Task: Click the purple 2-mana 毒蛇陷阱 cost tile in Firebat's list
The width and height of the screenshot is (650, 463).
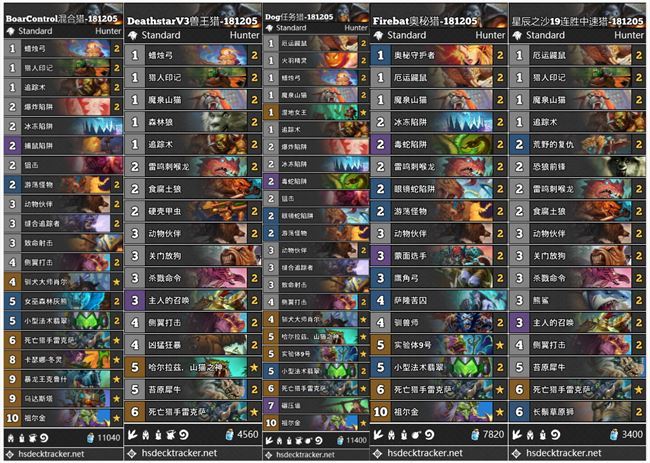Action: tap(380, 144)
